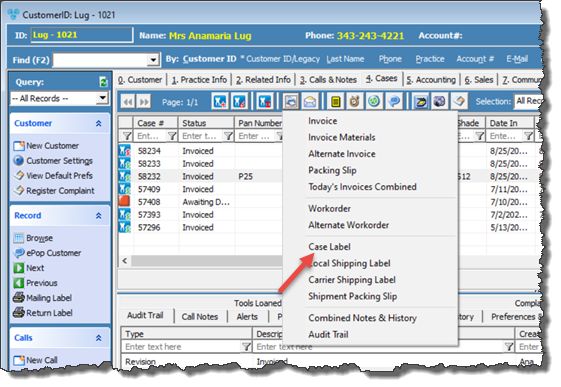Screen dimensions: 561x387
Task: Click the globe toolbar icon
Action: [x=440, y=102]
